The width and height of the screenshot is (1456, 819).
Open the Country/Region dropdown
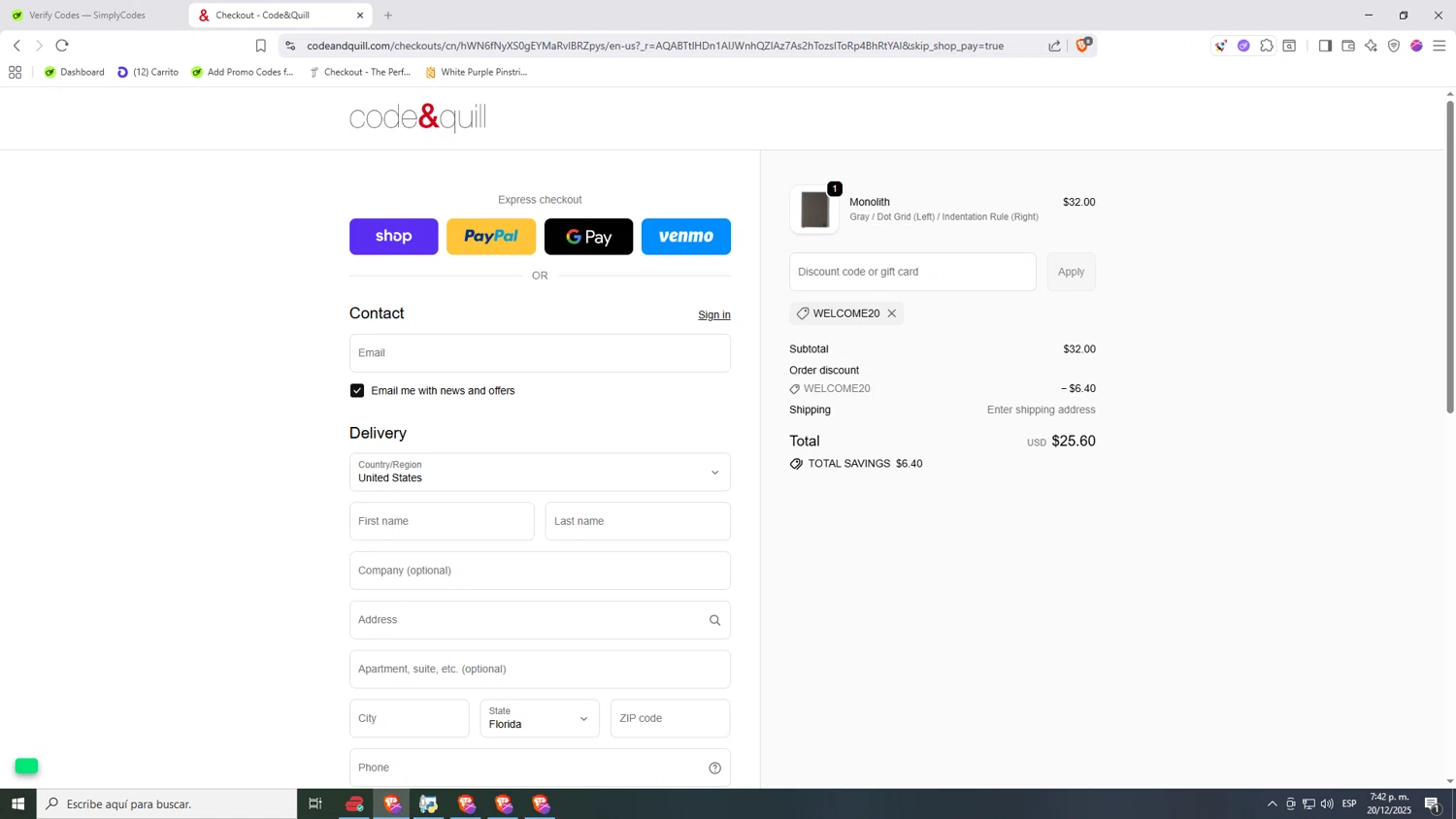pyautogui.click(x=540, y=473)
